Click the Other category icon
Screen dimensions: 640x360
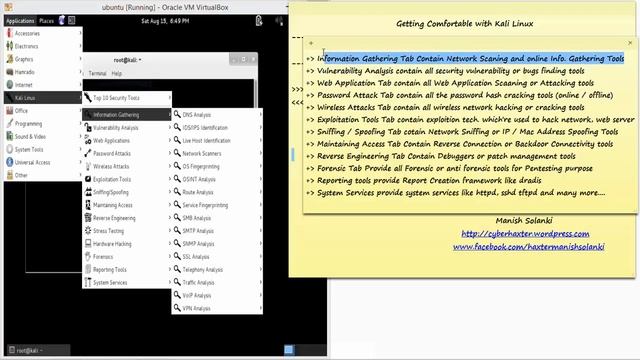pyautogui.click(x=10, y=175)
